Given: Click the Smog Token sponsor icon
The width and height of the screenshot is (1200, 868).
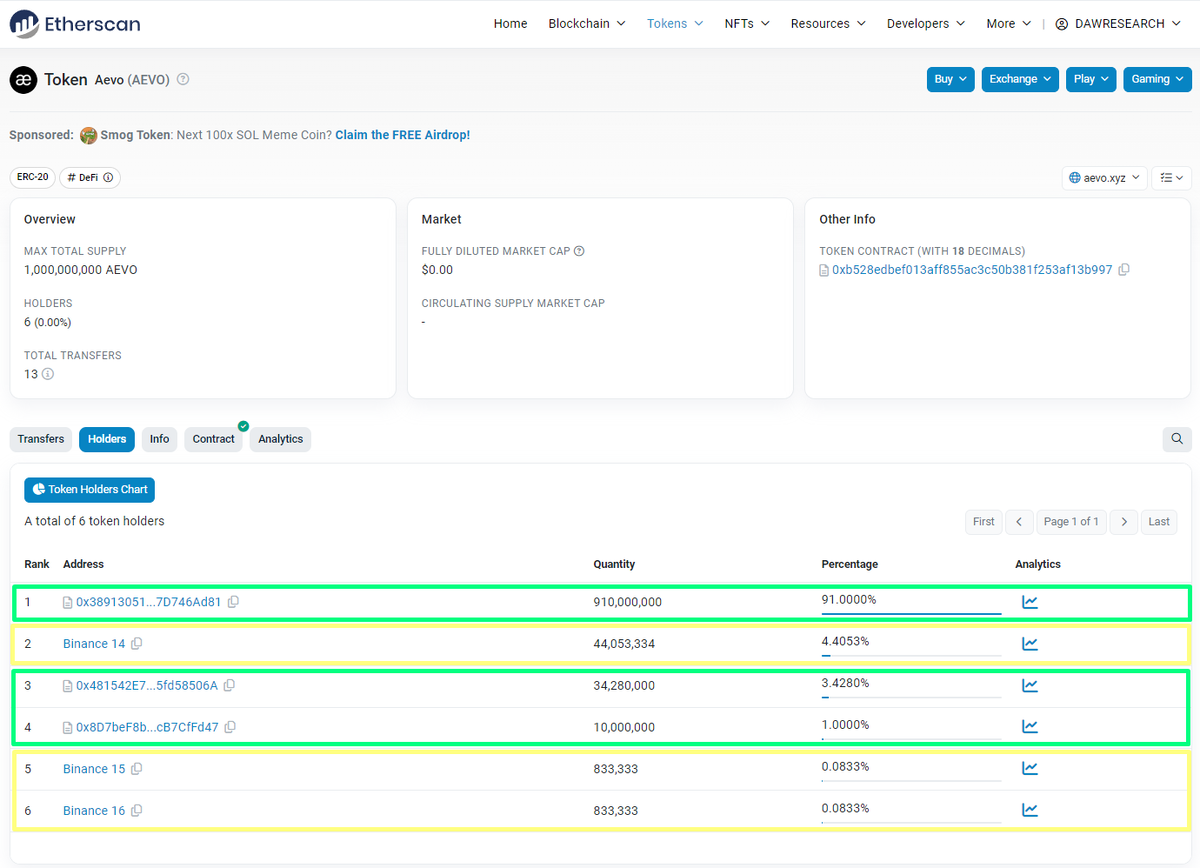Looking at the screenshot, I should 88,135.
